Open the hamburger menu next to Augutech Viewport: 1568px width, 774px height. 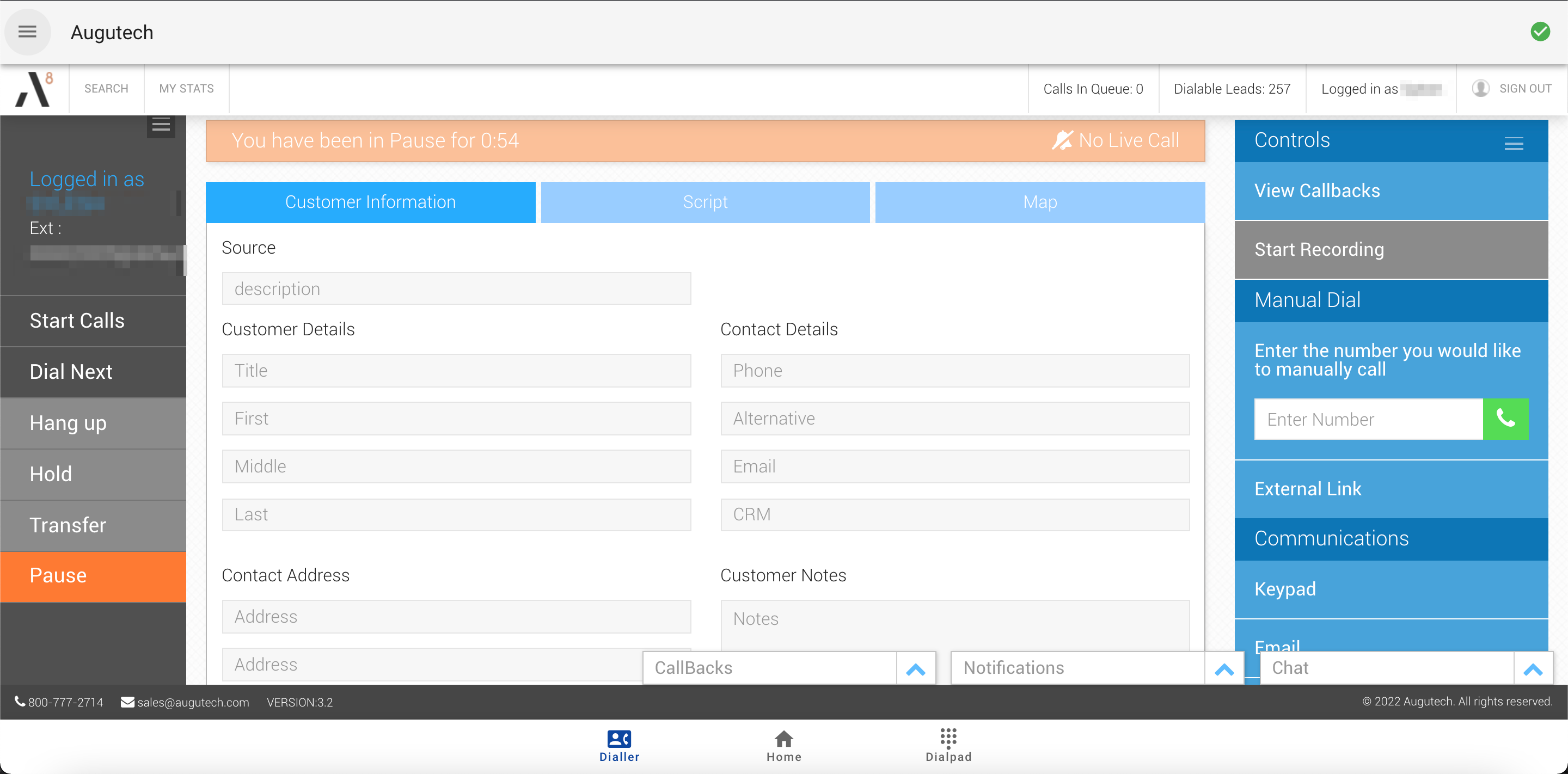click(27, 32)
